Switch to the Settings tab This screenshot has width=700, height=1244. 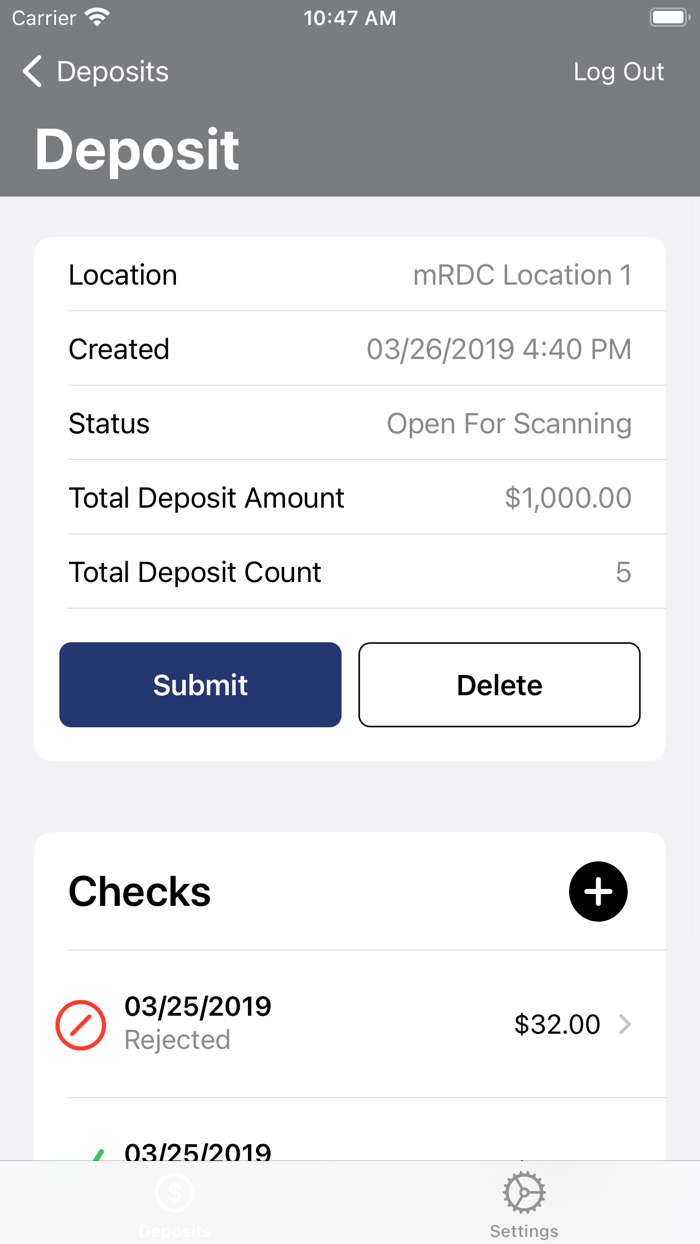point(523,1203)
